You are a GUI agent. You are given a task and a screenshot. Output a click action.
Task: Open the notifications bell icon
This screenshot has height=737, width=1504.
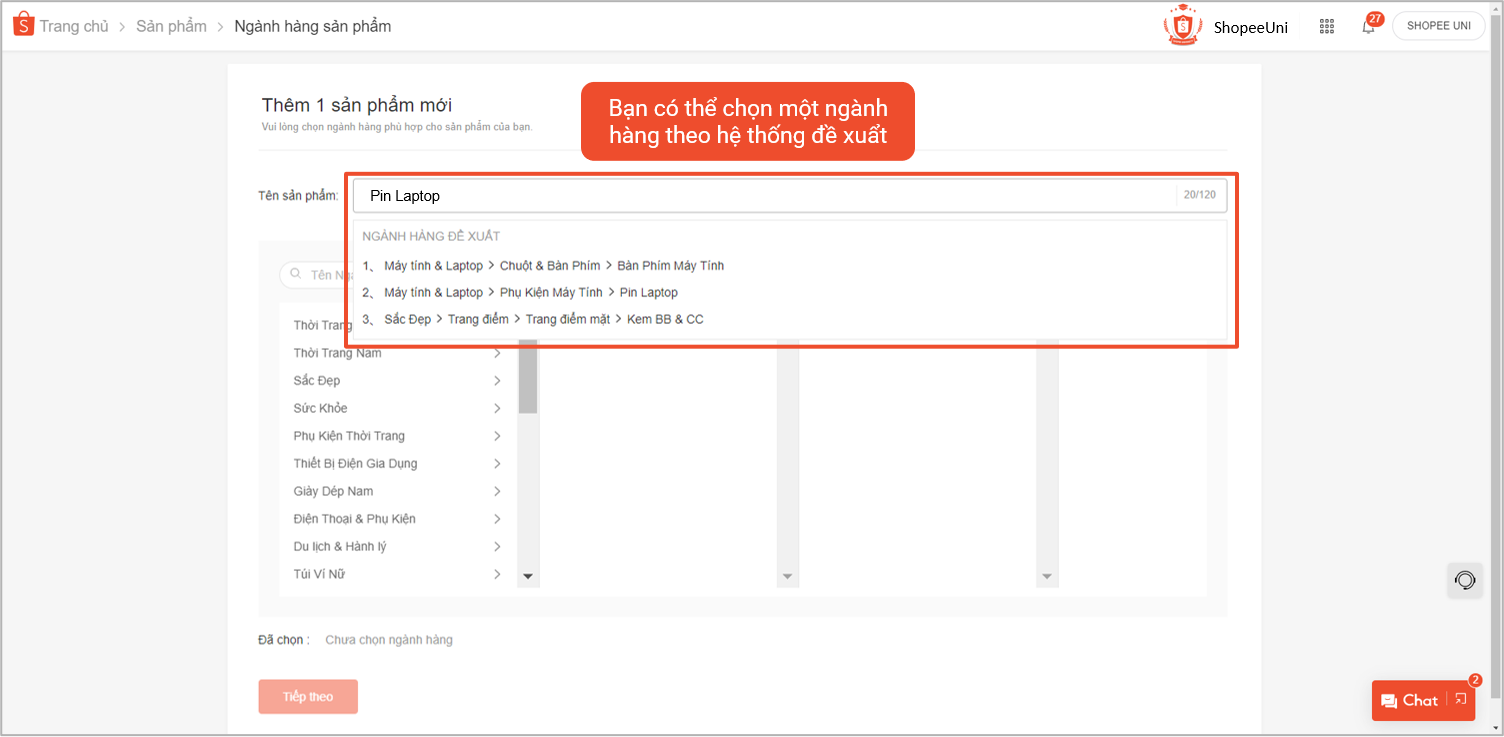tap(1368, 27)
